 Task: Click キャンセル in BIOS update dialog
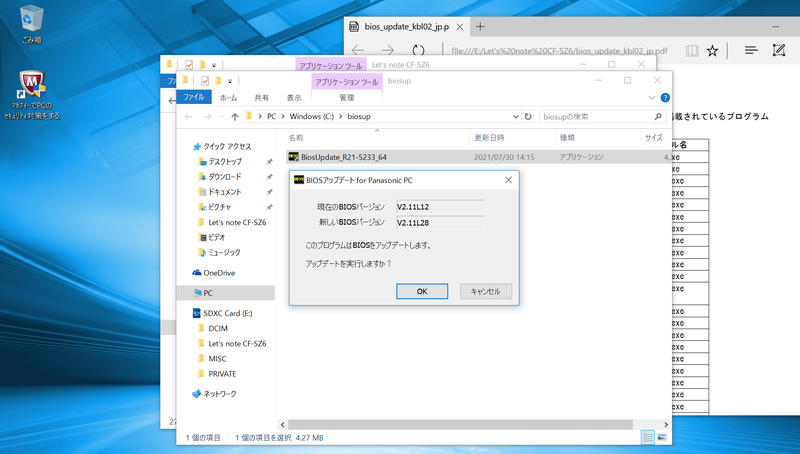click(485, 291)
